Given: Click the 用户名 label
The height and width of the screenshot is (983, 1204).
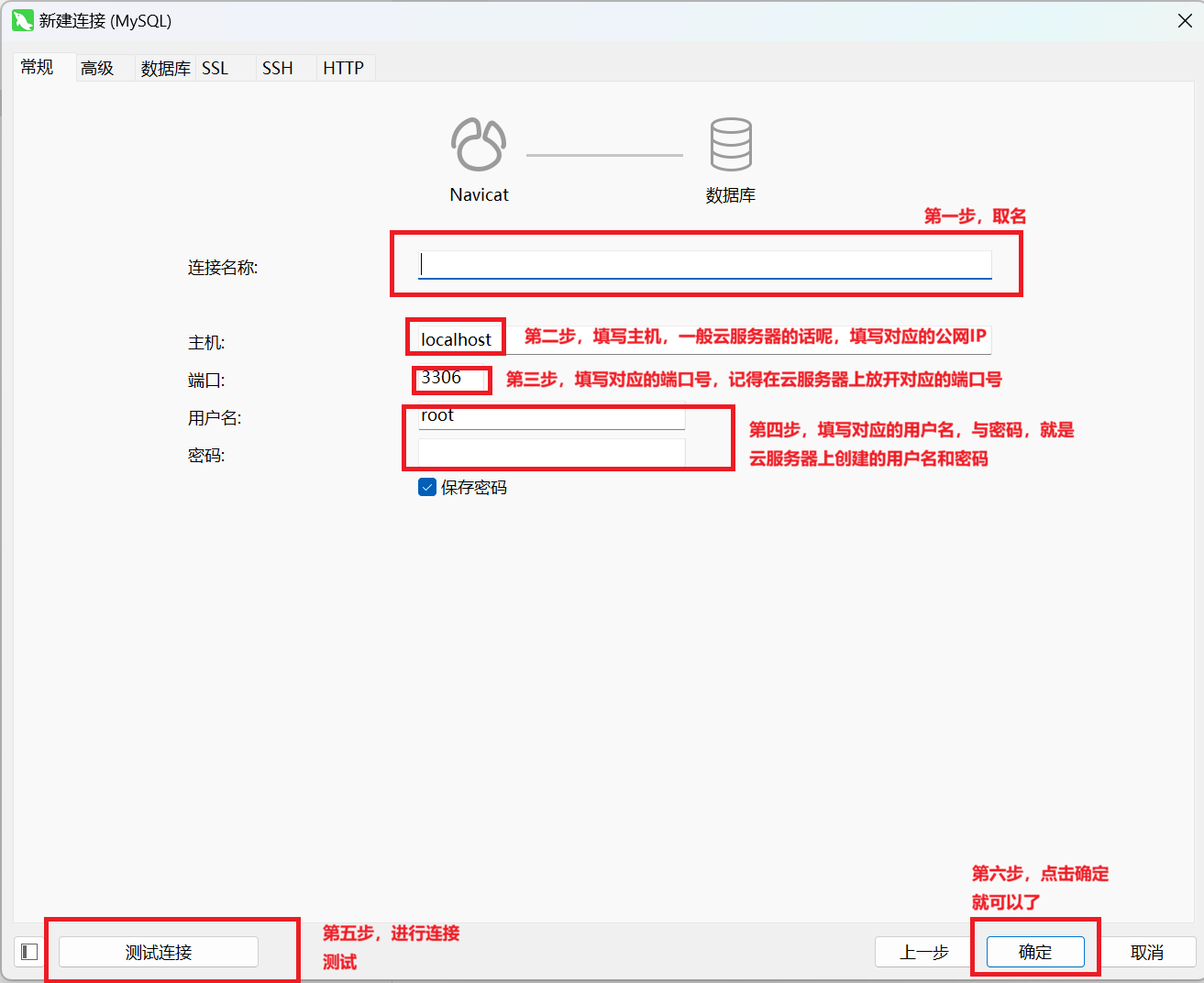Looking at the screenshot, I should (x=215, y=418).
